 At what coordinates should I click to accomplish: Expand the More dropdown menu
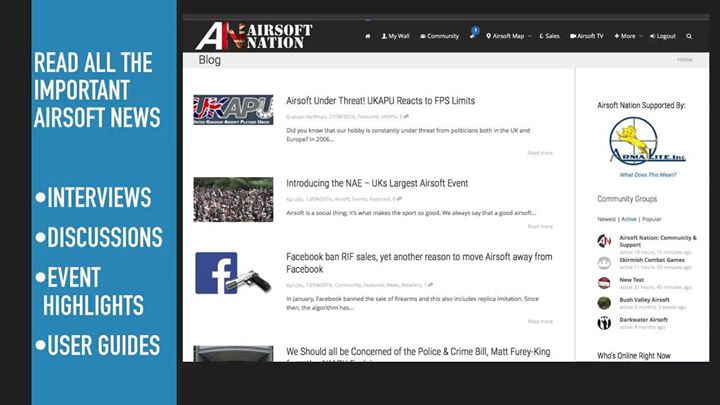click(x=628, y=36)
